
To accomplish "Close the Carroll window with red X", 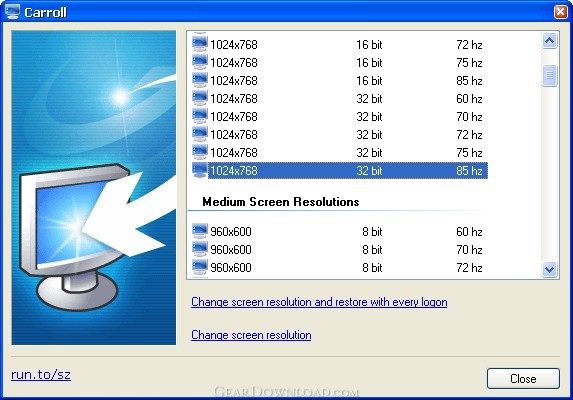I will 560,12.
